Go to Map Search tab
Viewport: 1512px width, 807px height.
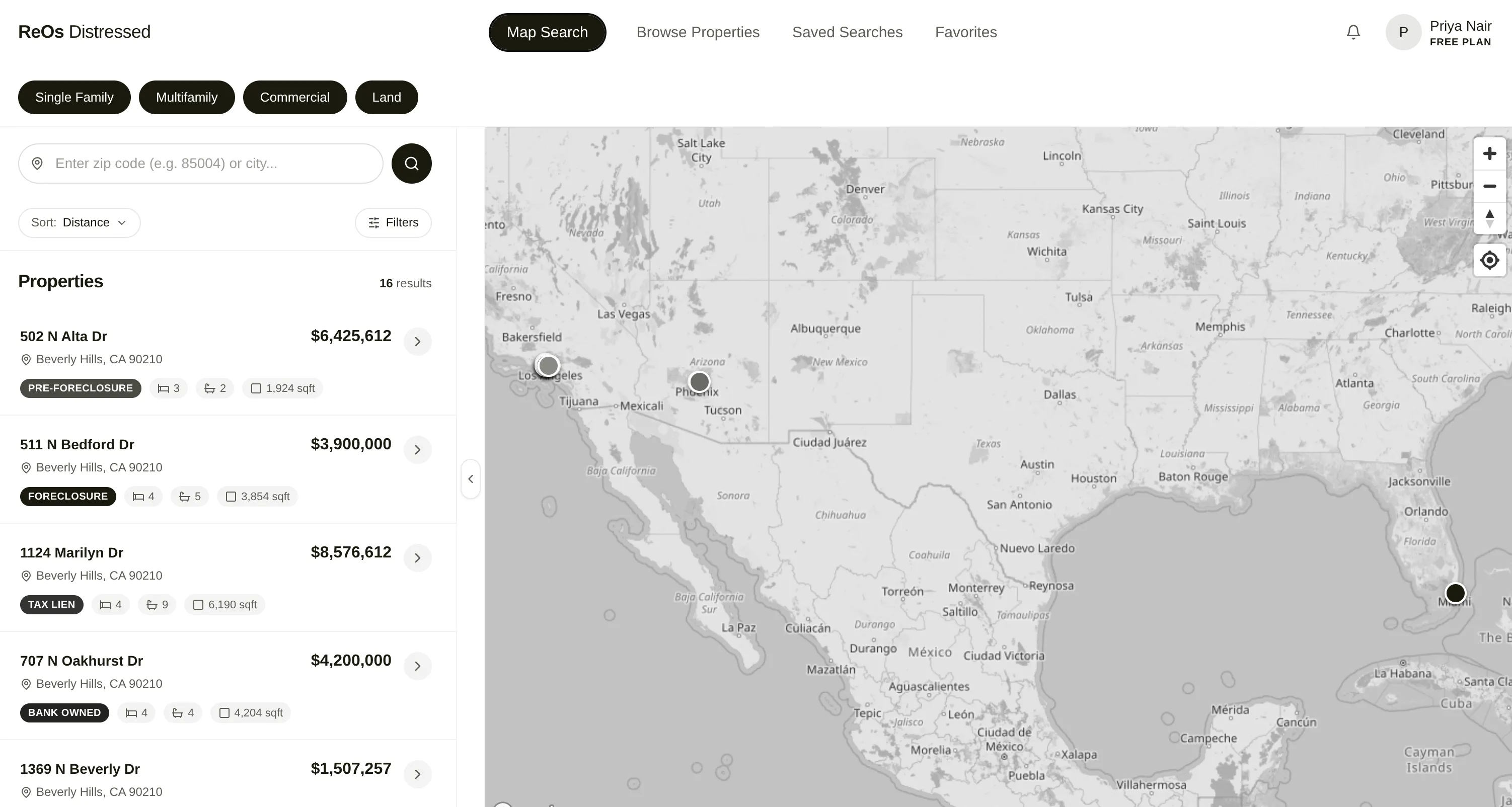[547, 32]
